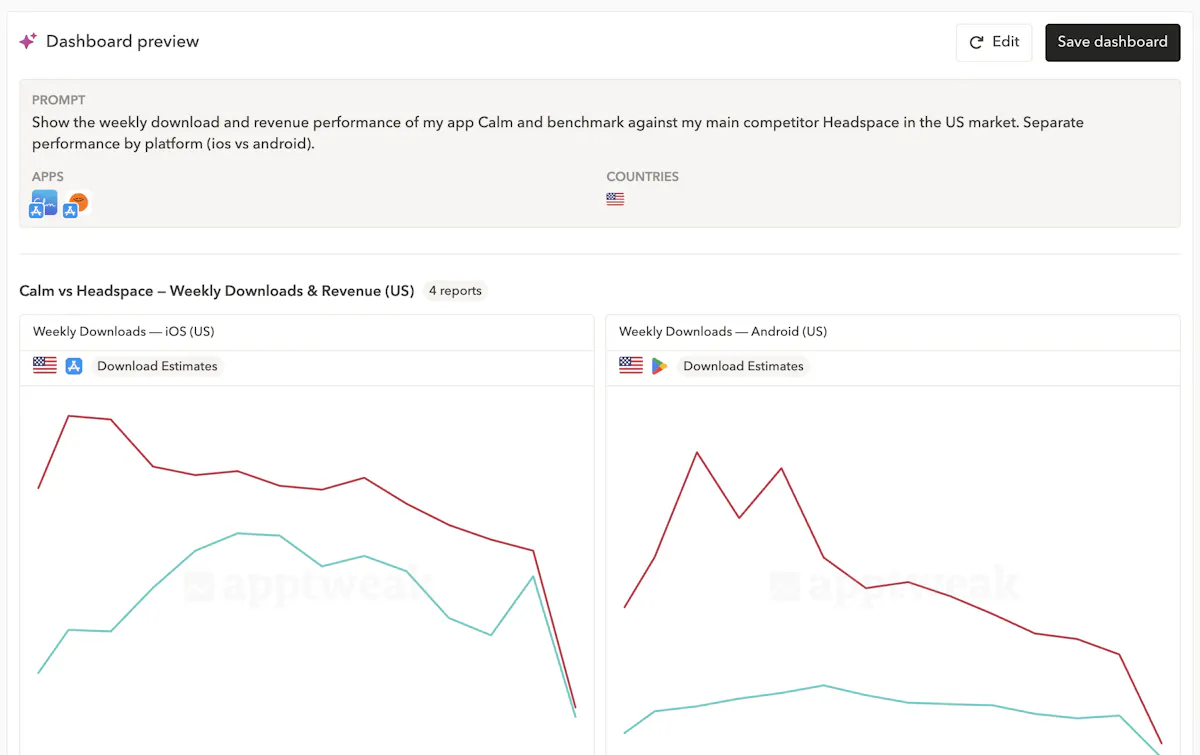
Task: Click Download Estimates tag in Android panel
Action: click(x=743, y=366)
